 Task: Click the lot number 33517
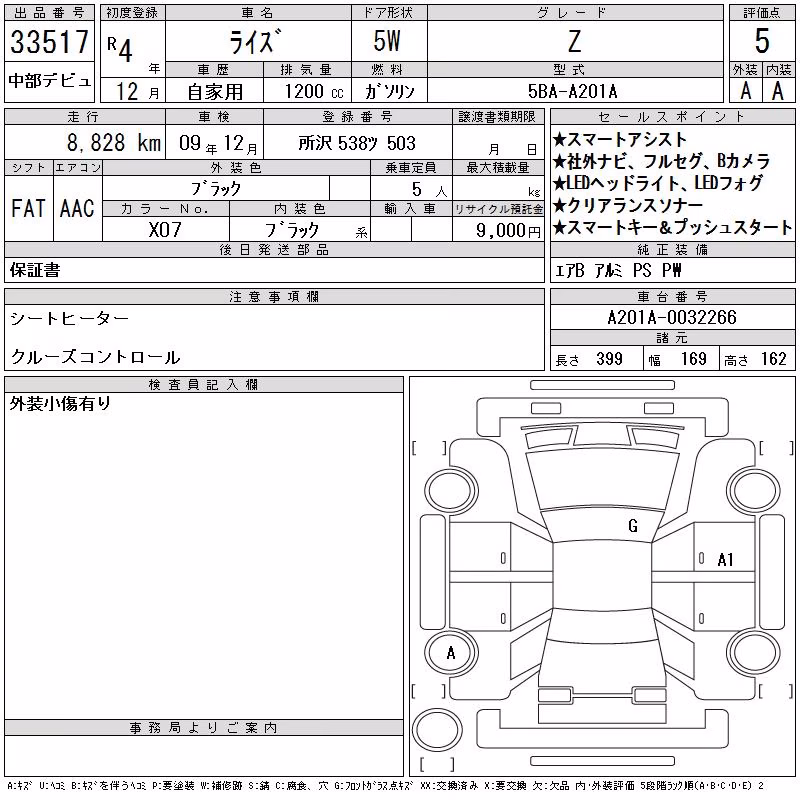49,41
